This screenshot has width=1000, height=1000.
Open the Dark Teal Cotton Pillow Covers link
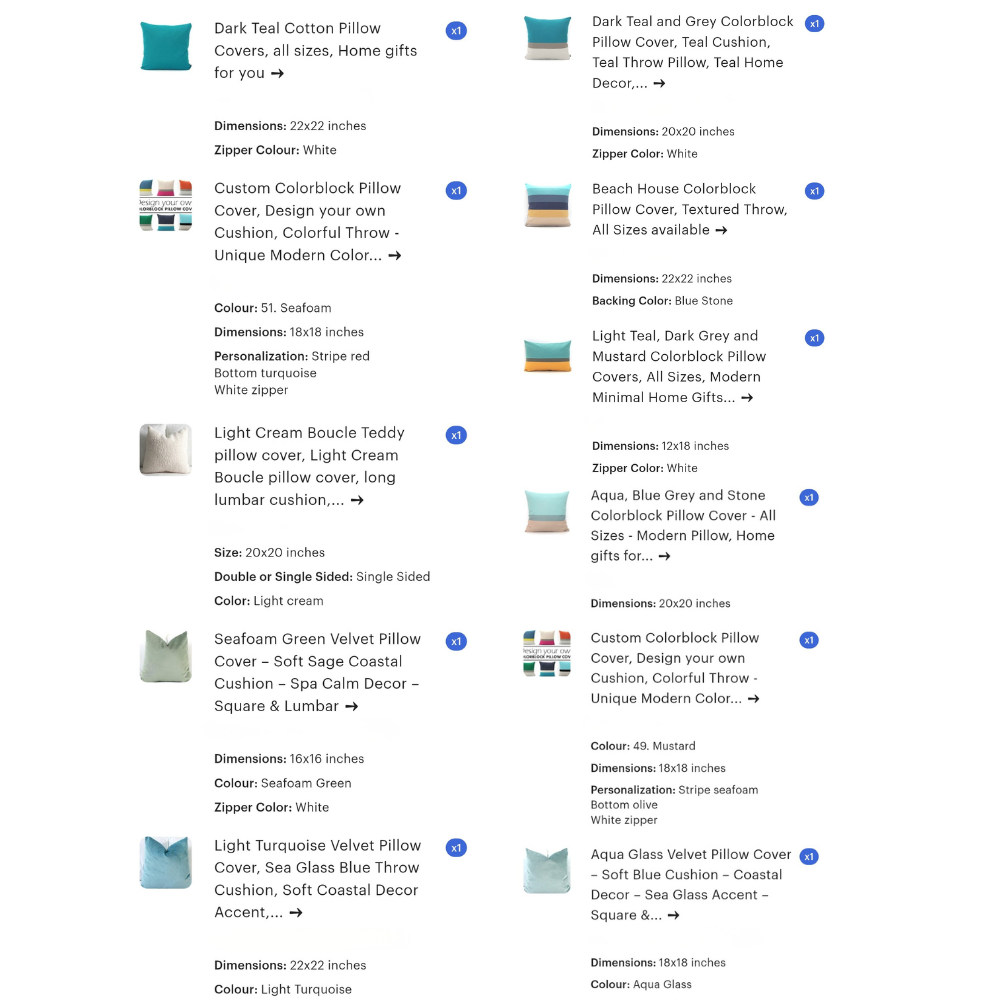(x=316, y=50)
